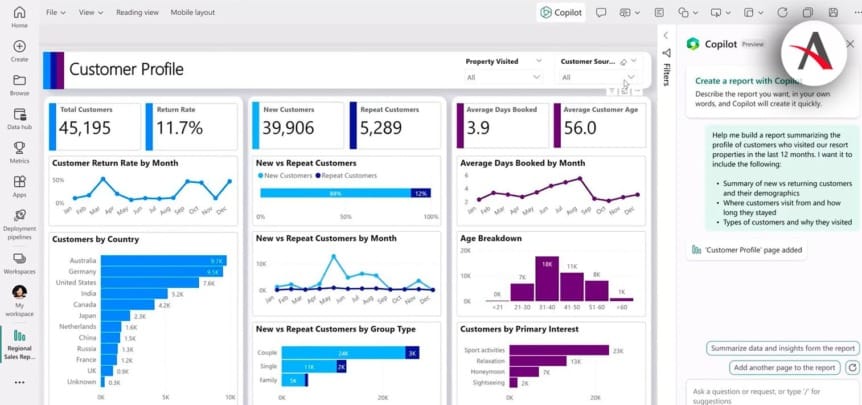Toggle the Copilot pane button in toolbar
This screenshot has width=862, height=405.
pyautogui.click(x=561, y=13)
